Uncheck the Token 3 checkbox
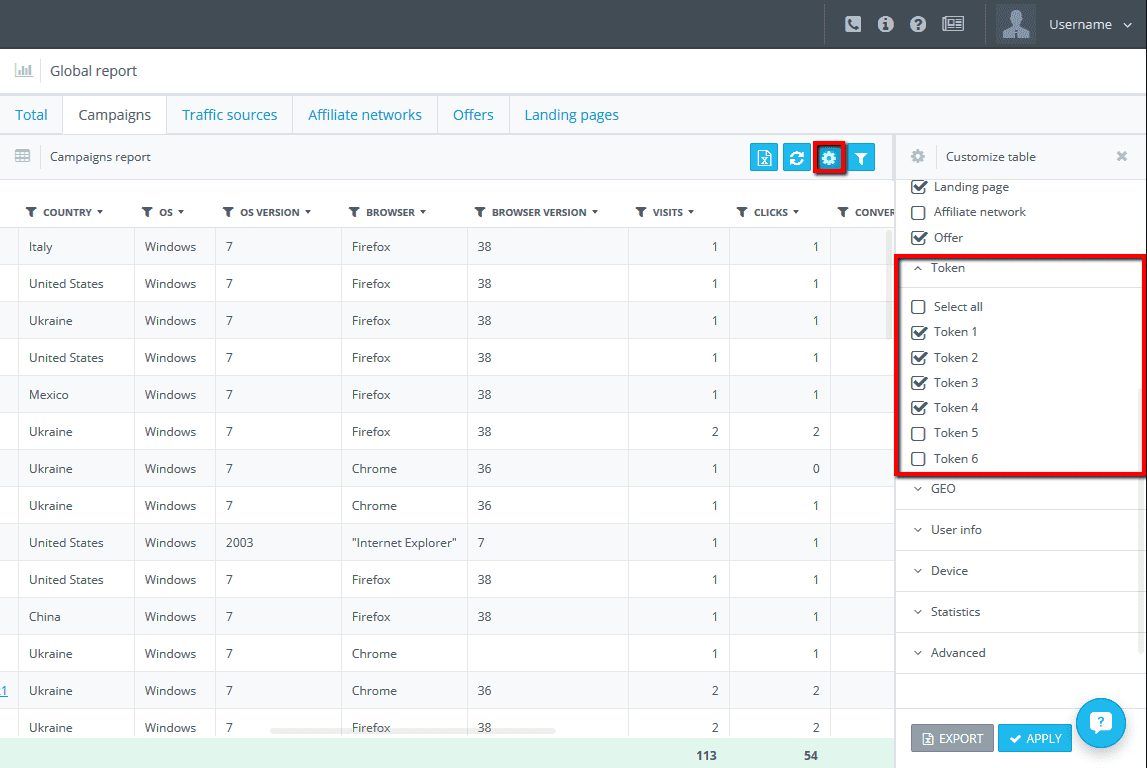Viewport: 1147px width, 768px height. (919, 383)
